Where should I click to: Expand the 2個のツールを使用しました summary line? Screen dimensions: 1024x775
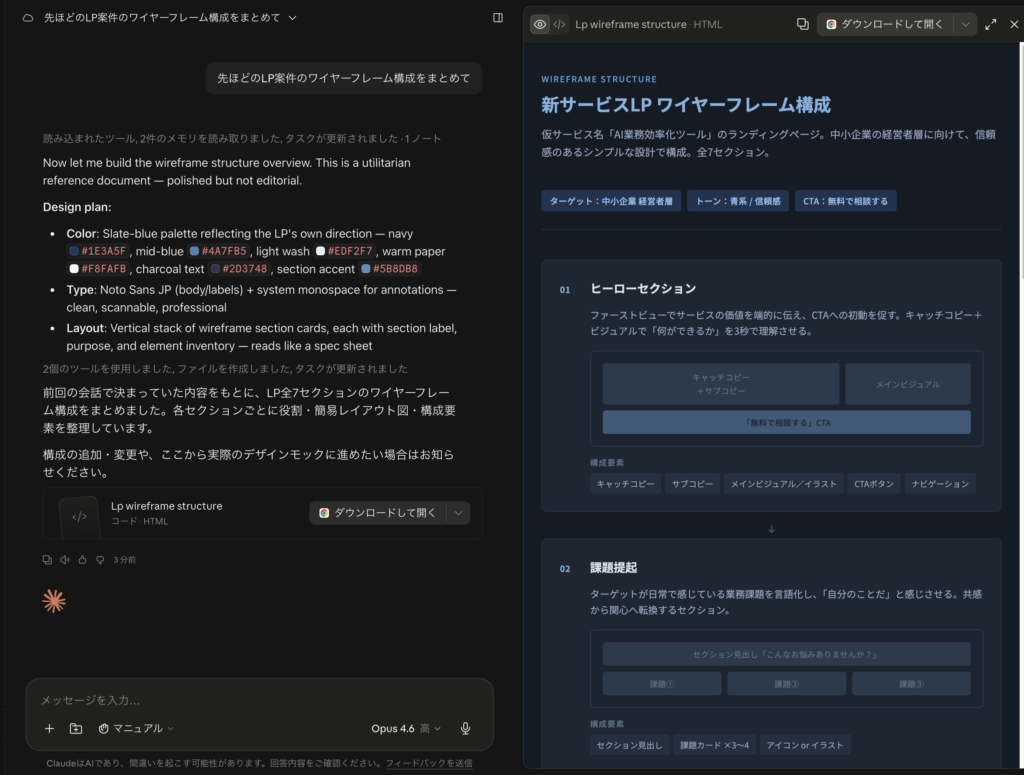click(x=225, y=368)
